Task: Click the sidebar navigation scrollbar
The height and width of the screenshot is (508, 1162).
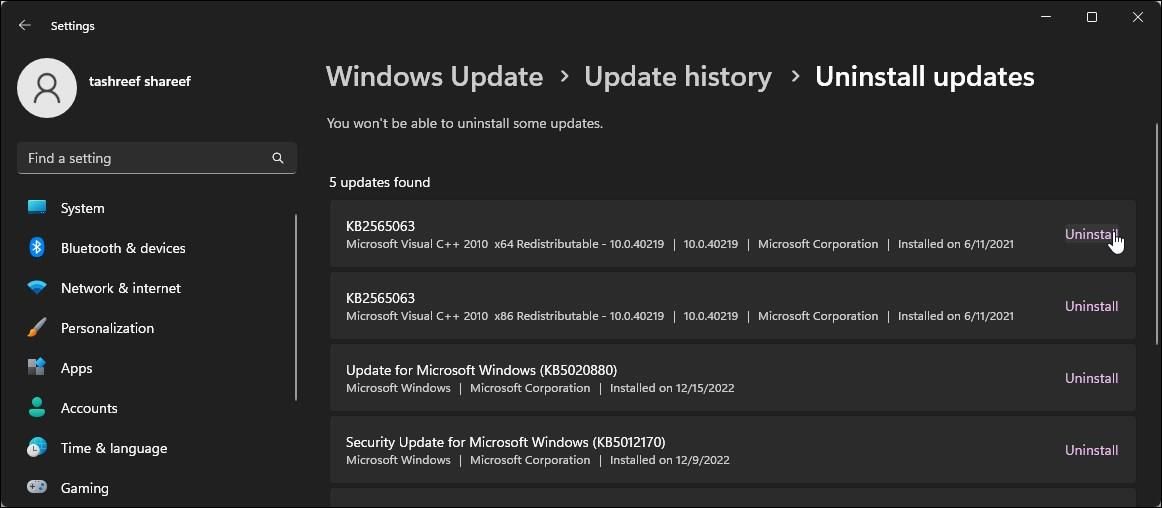Action: pos(296,307)
